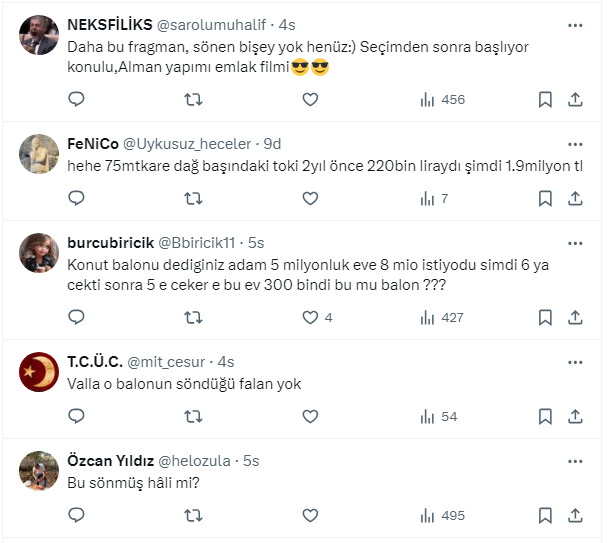The image size is (611, 543).
Task: Open T.C.Ü.C. flag profile picture
Action: coord(39,373)
